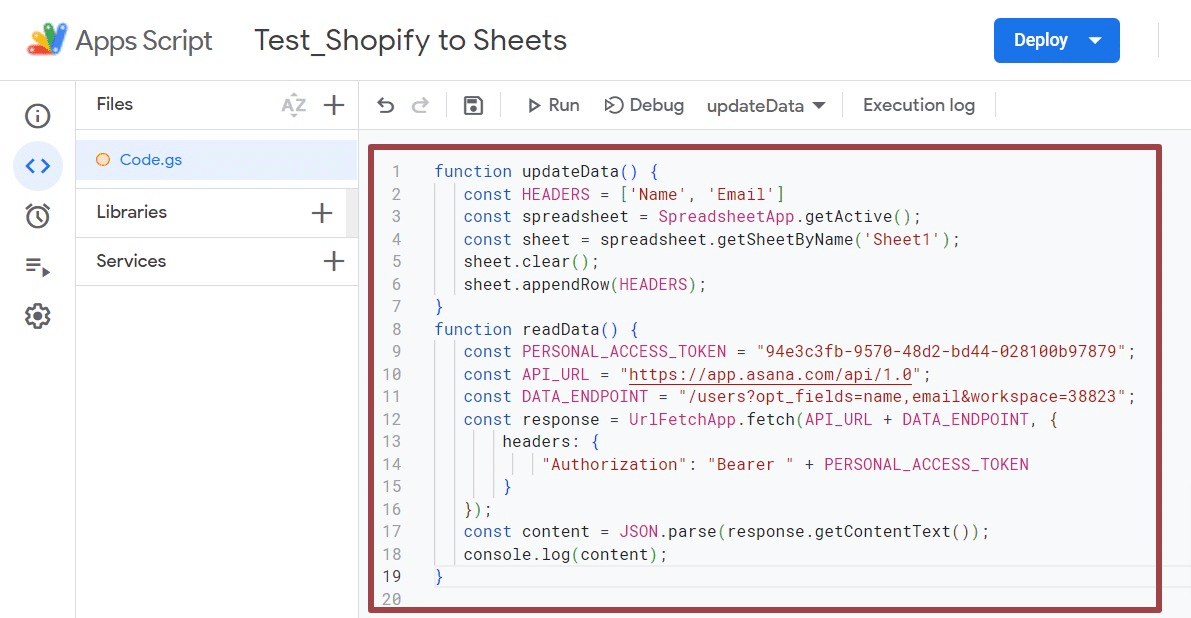Open the updateData function dropdown
This screenshot has height=618, width=1191.
coord(766,106)
